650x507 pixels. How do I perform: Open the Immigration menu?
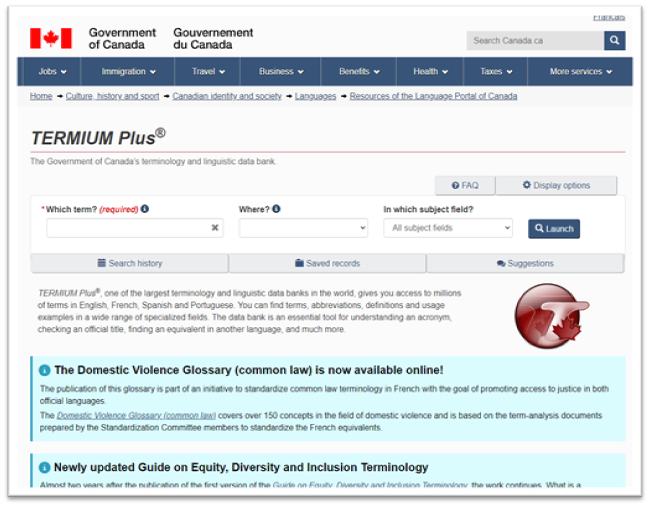point(128,72)
